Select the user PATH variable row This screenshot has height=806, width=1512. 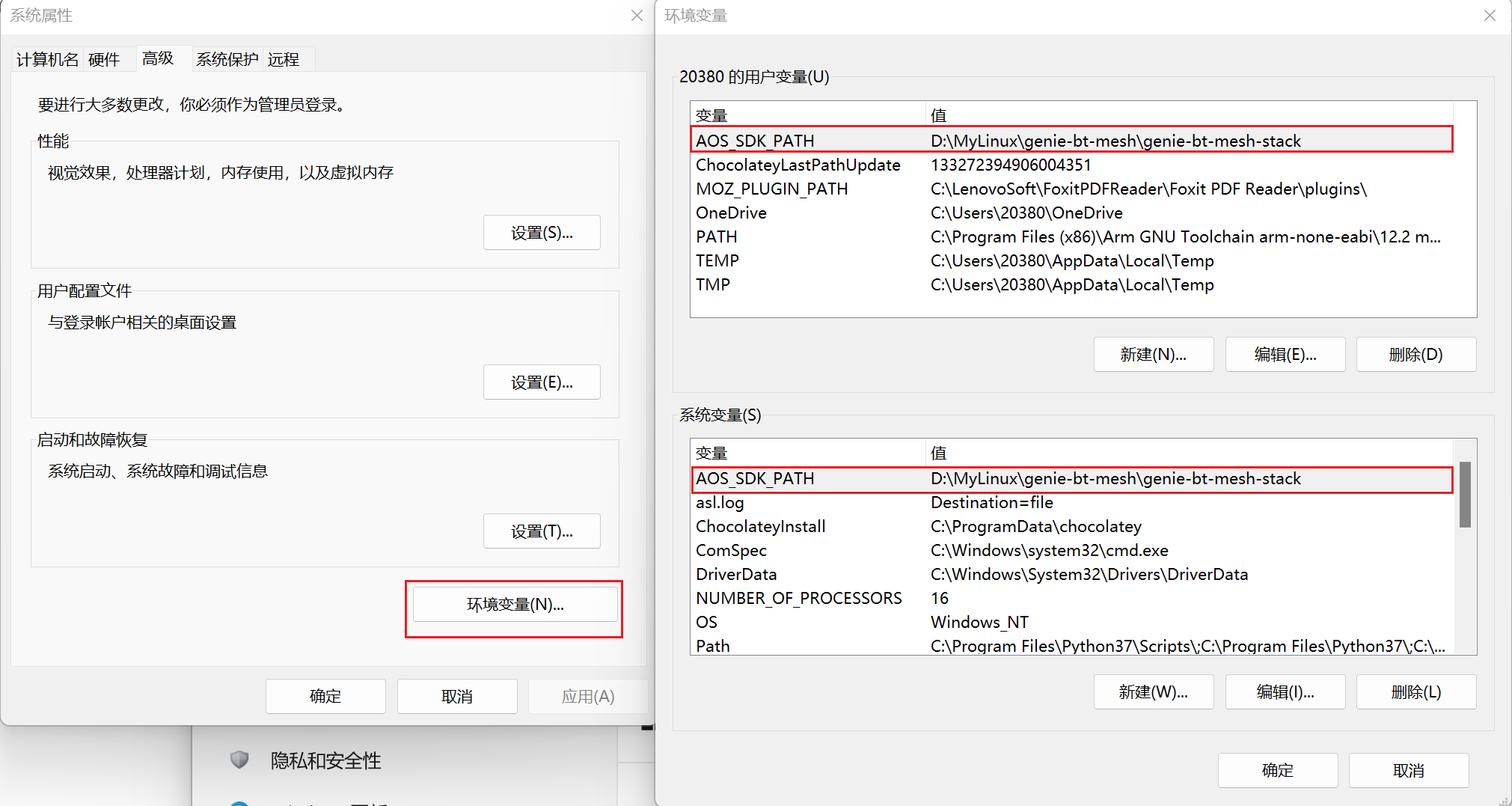coord(1070,236)
